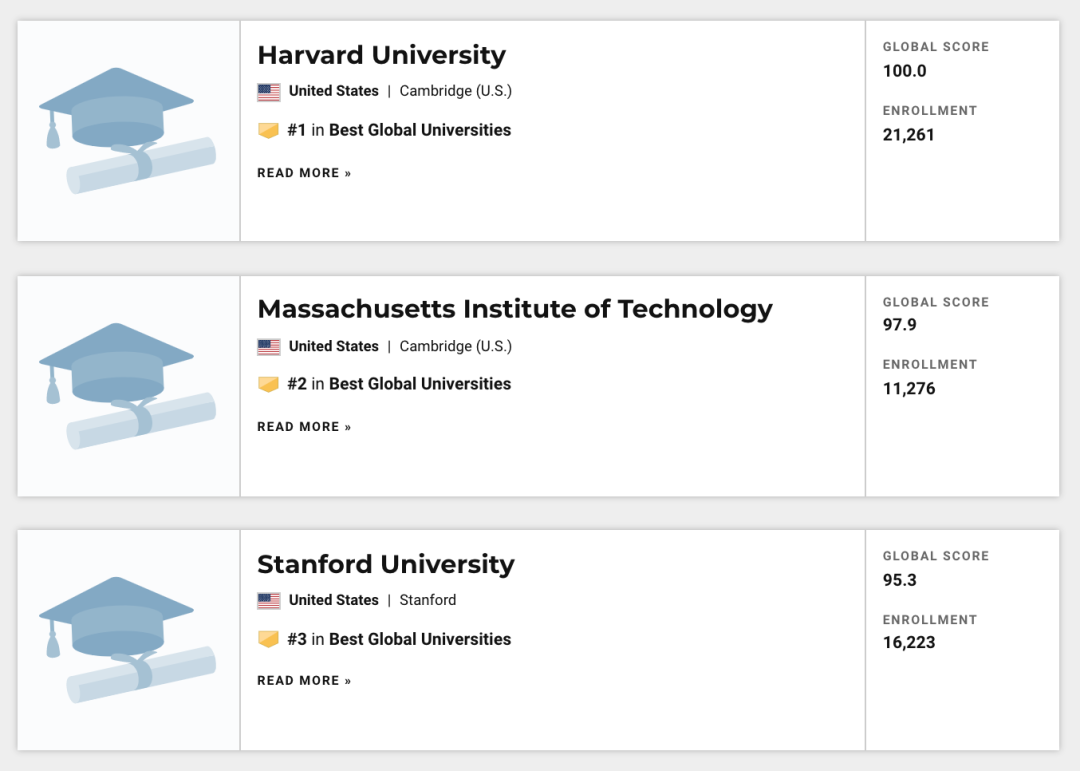Click the US flag in Stanford's card

[269, 601]
